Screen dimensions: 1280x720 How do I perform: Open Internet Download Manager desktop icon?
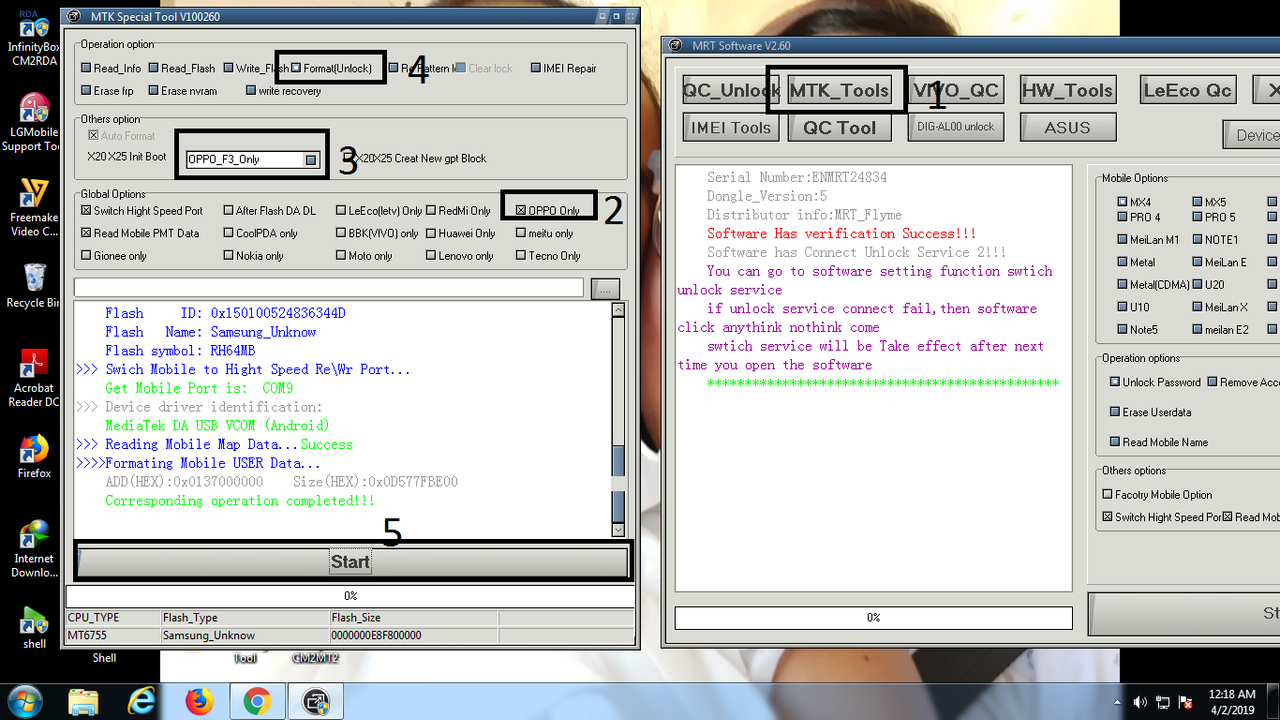pos(33,548)
